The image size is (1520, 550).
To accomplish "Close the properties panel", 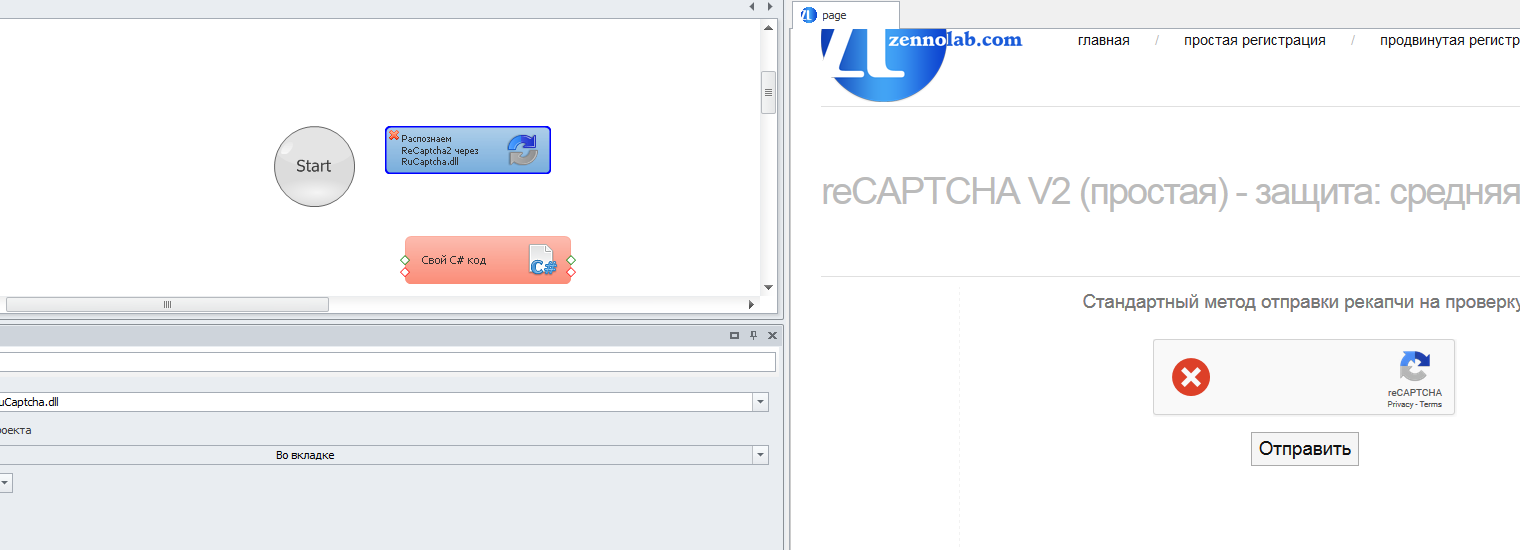I will point(772,336).
